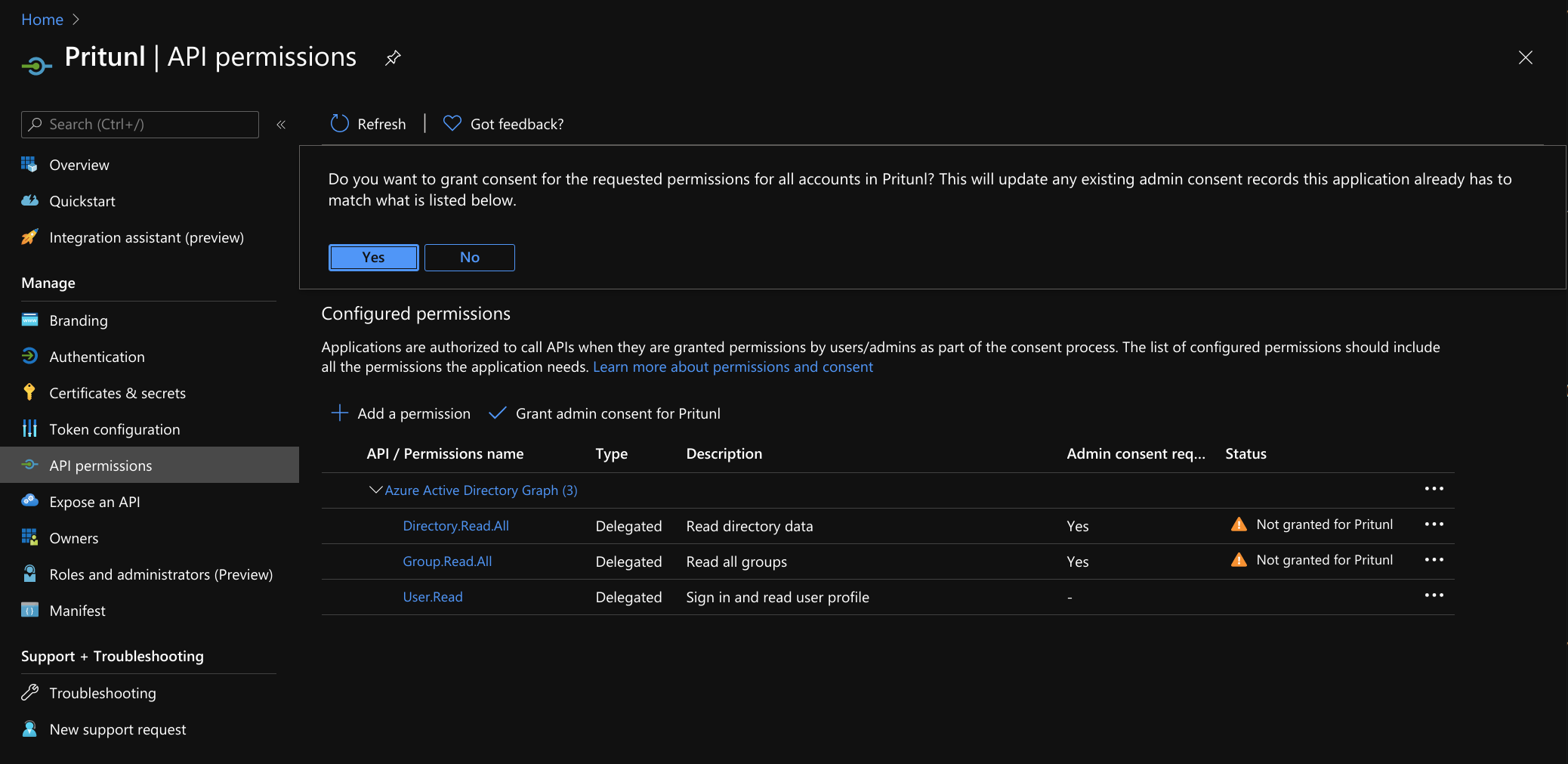Open the Troubleshooting page

(103, 693)
